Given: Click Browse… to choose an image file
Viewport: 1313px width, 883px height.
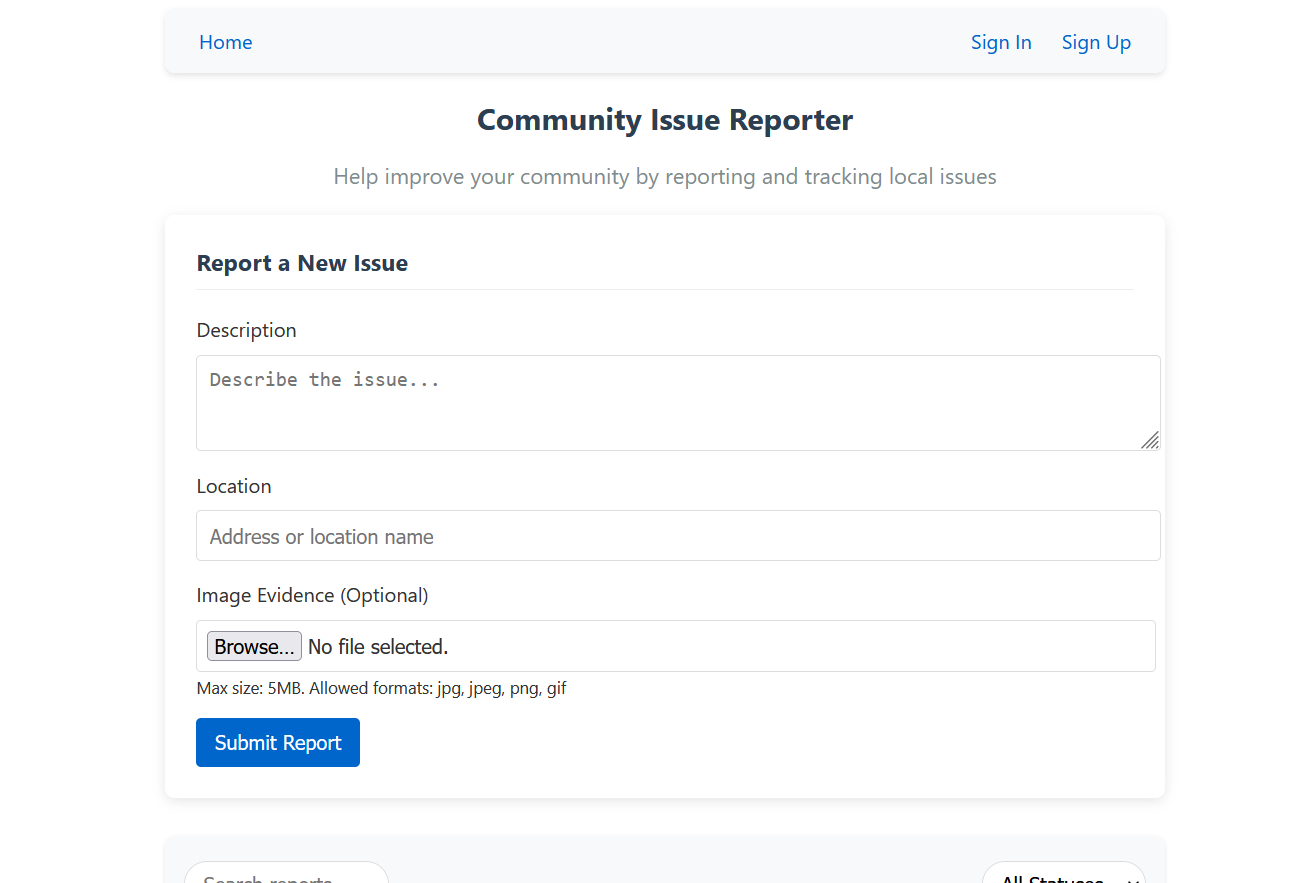Looking at the screenshot, I should 254,646.
